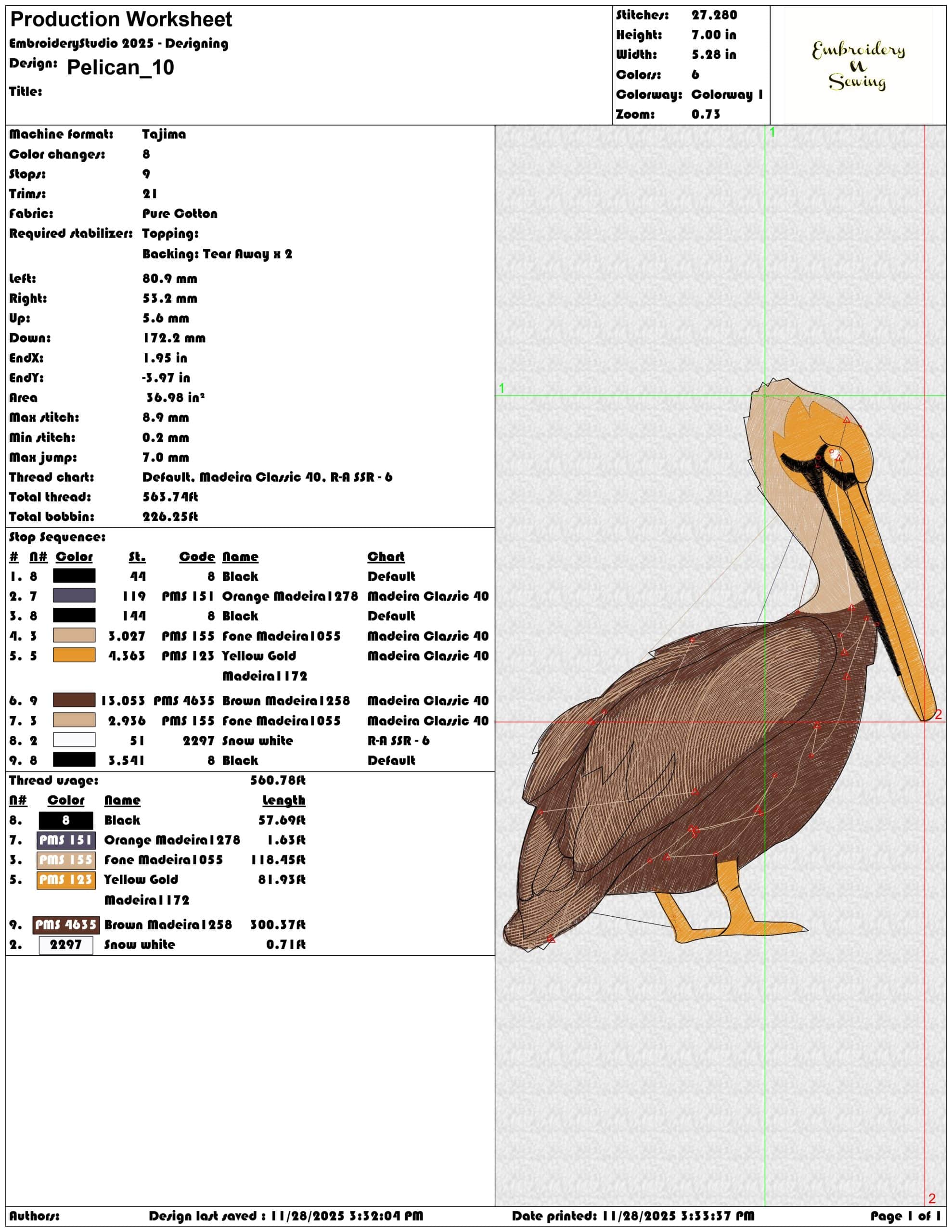This screenshot has height=1232, width=952.
Task: Click the Total thread value 563.74ft
Action: click(x=170, y=497)
